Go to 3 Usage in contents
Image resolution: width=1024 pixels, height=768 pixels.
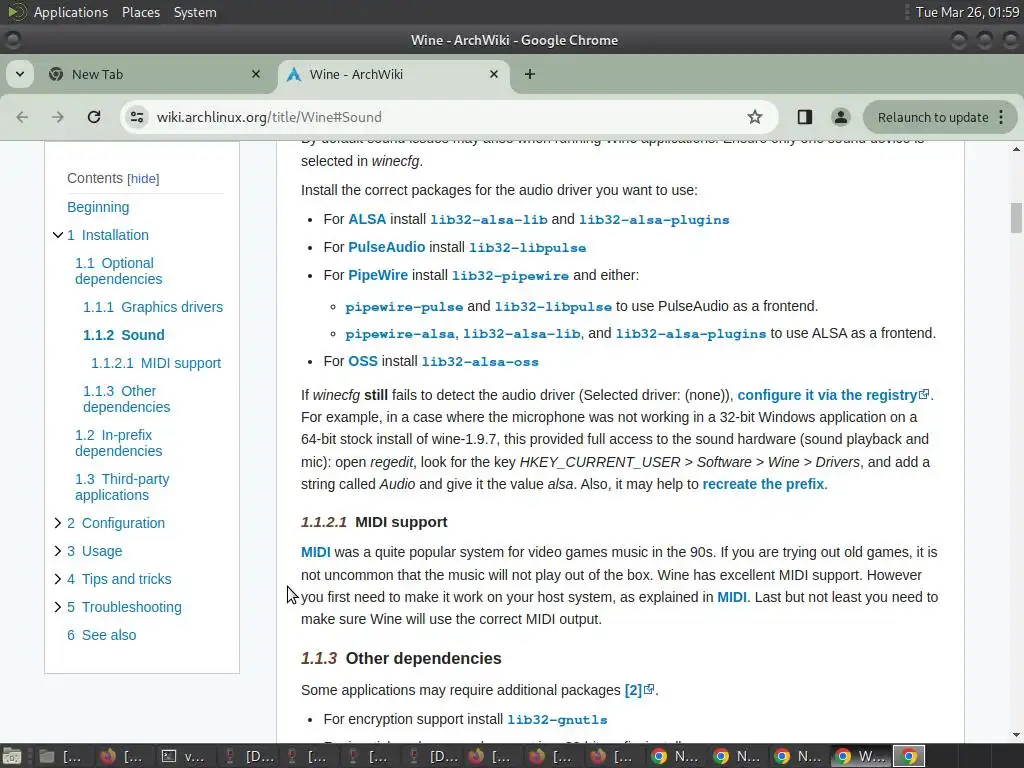94,551
